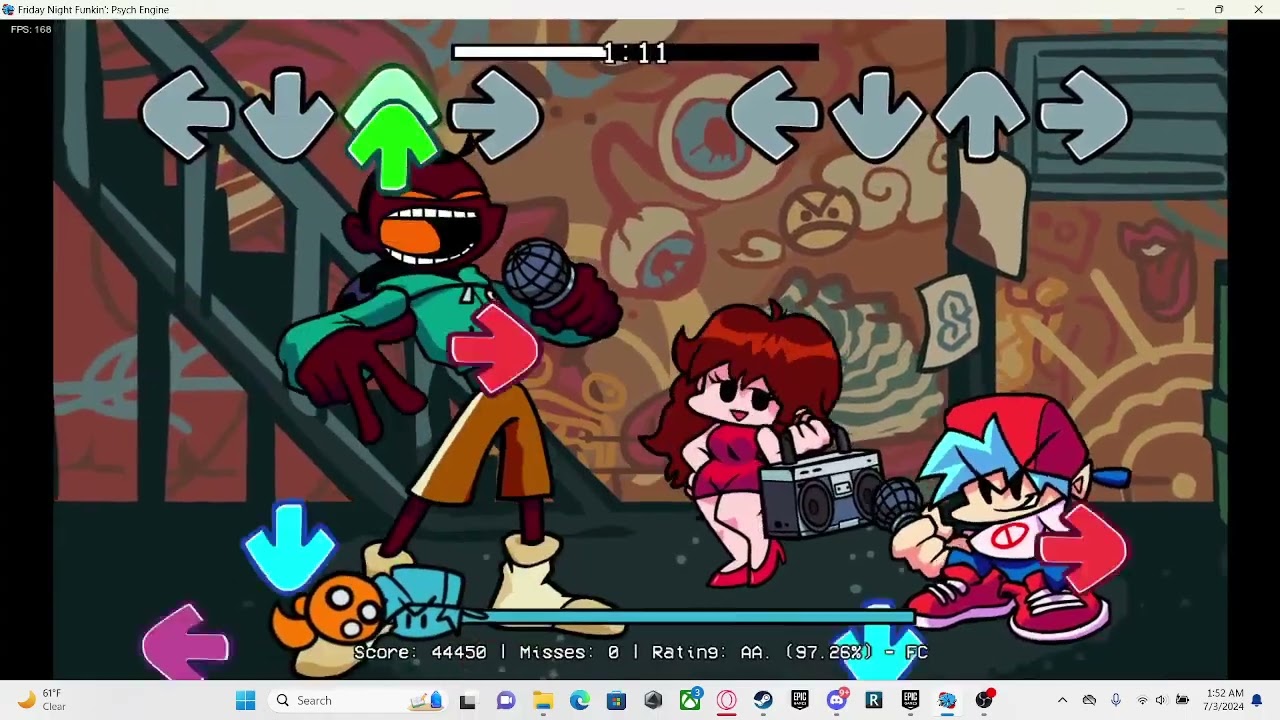1280x720 pixels.
Task: Click the song time progress bar
Action: tap(635, 52)
